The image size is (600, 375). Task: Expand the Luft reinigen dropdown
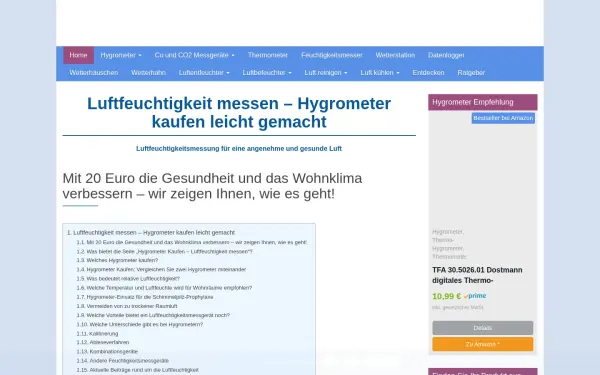tap(326, 72)
